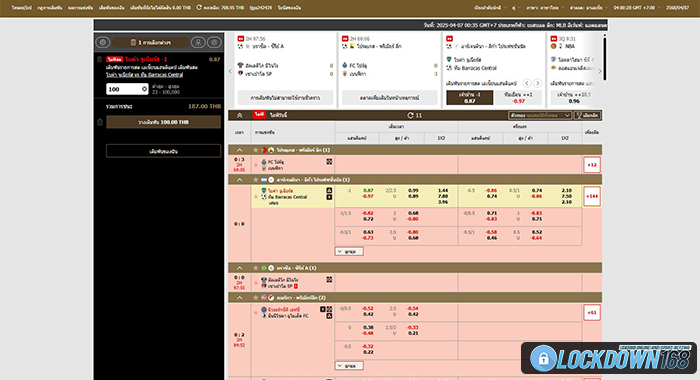Screen dimensions: 700x380
Task: Show previous featured match with left carousel arrow
Action: (x=231, y=71)
